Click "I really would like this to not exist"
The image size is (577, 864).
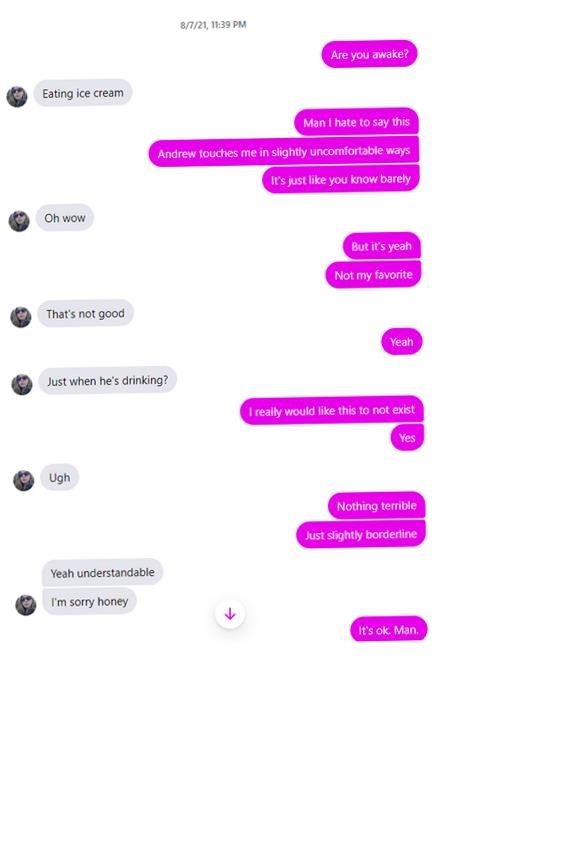[332, 411]
